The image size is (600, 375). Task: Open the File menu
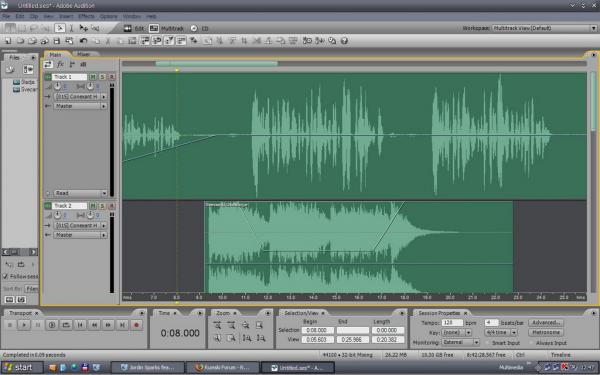[6, 16]
